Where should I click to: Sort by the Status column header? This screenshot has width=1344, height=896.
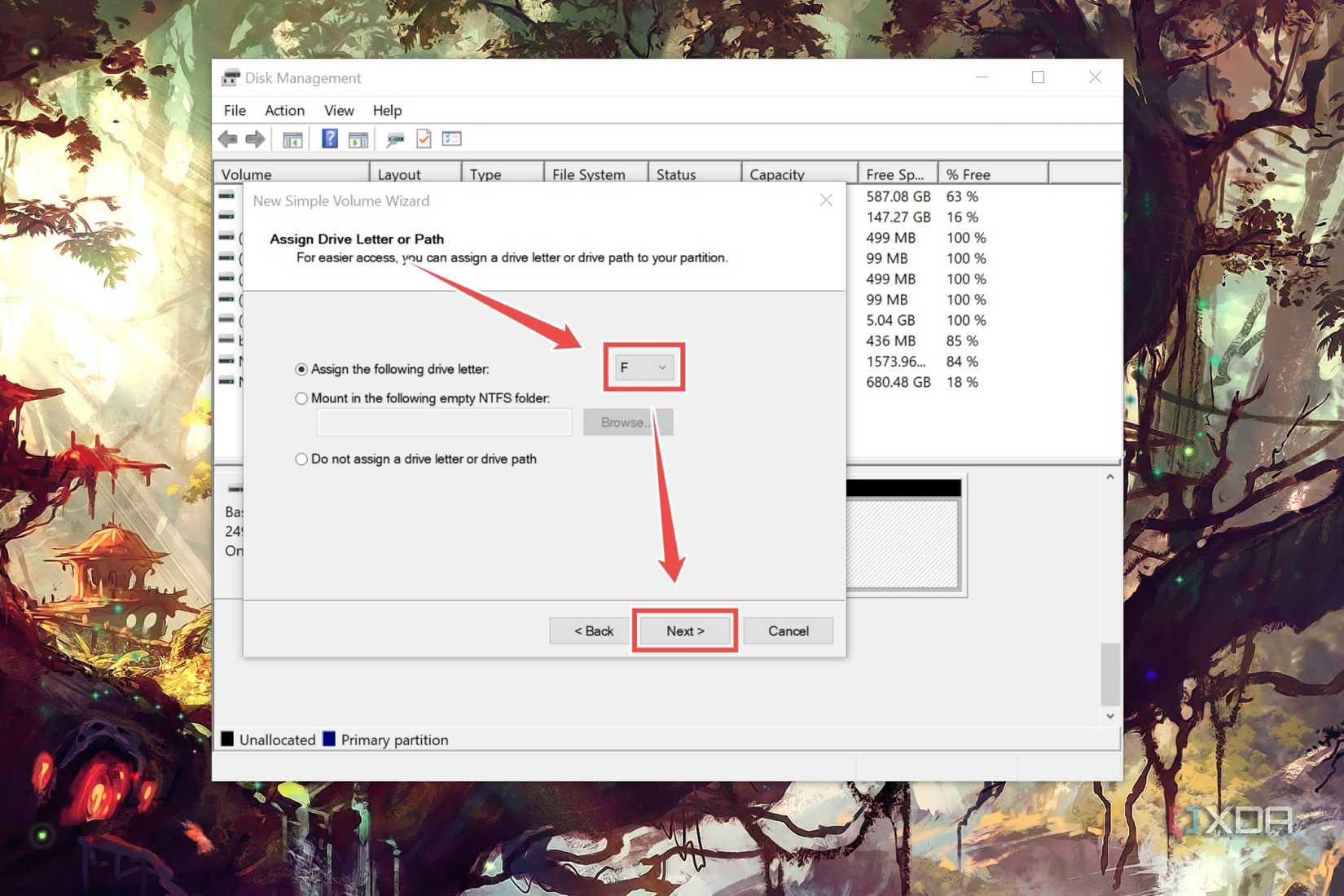695,173
